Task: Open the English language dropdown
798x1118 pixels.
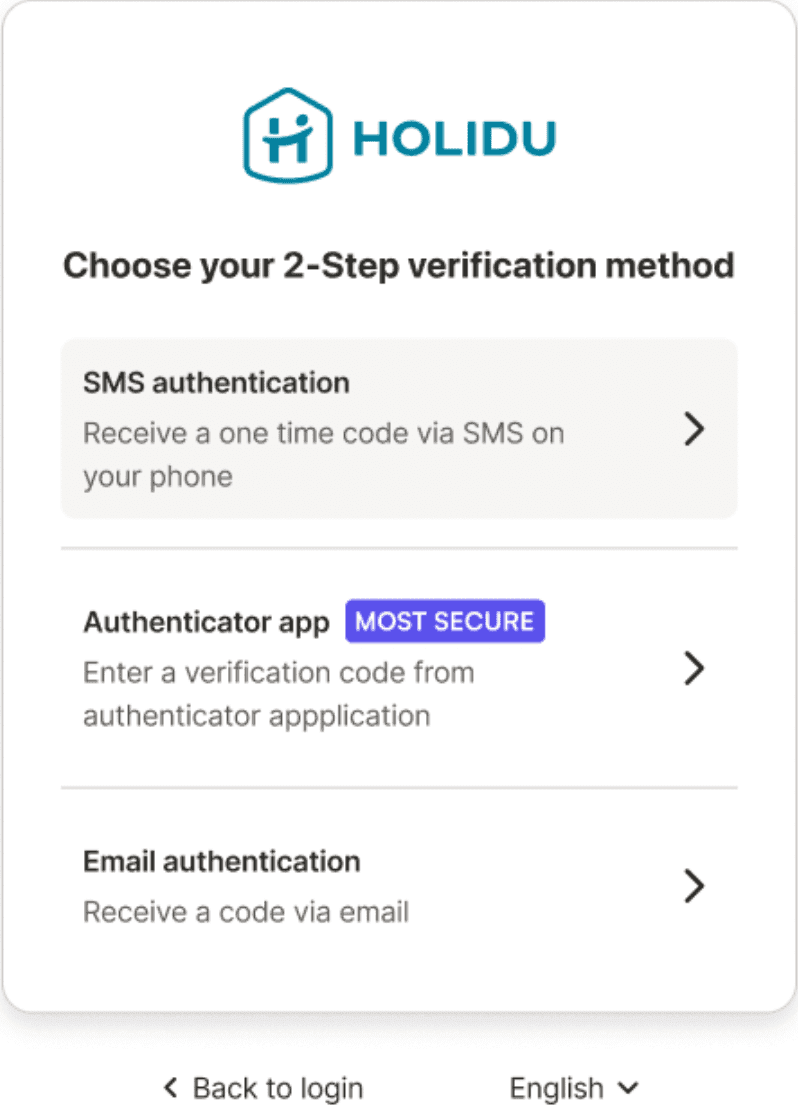Action: (x=573, y=1088)
